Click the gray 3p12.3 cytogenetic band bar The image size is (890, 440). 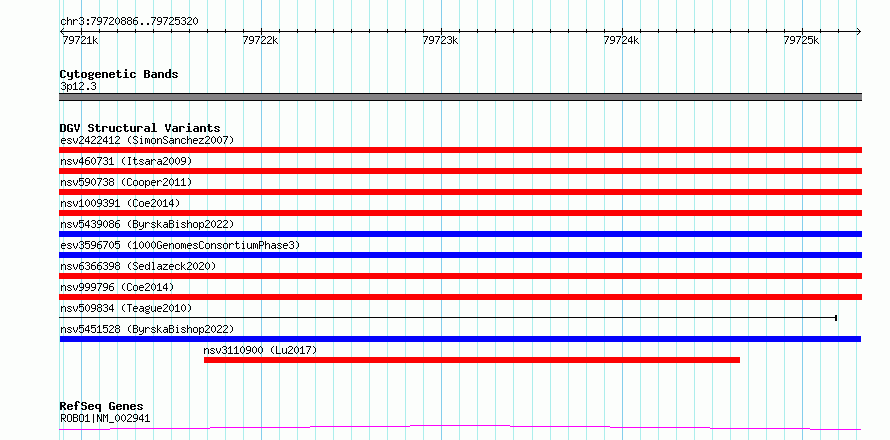click(x=460, y=97)
